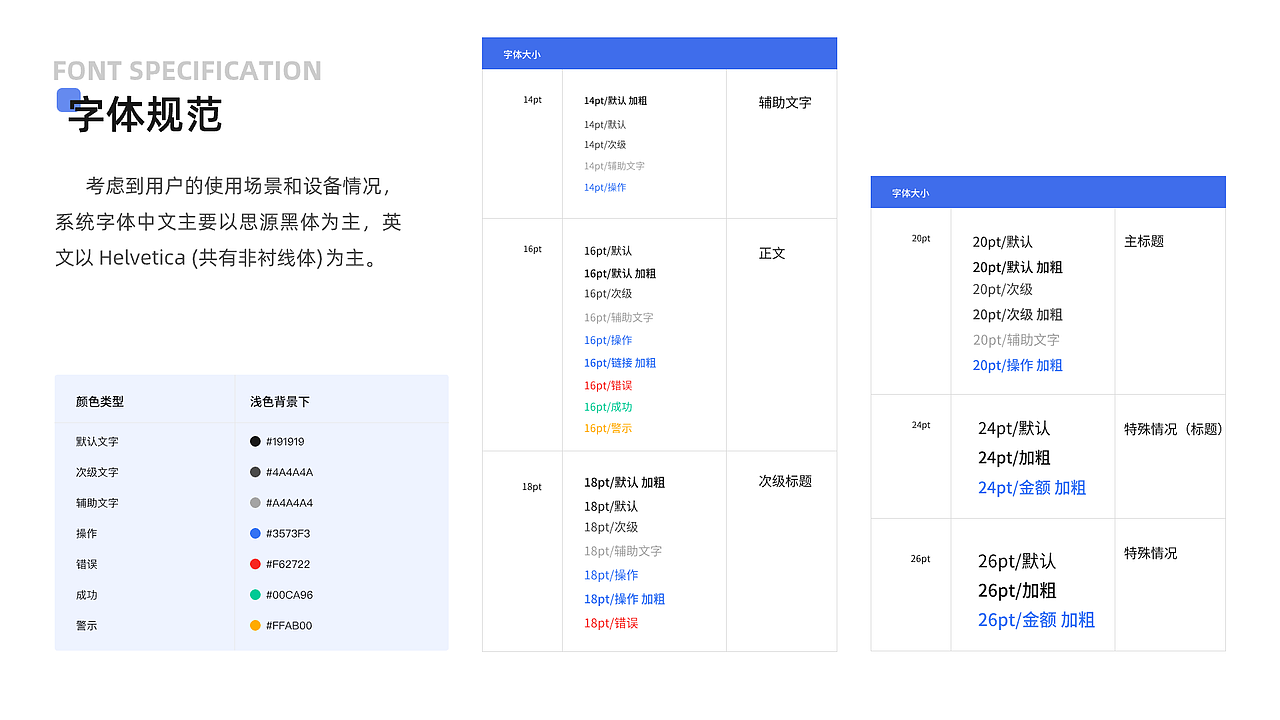
Task: Click the blue 14pt/操作 text
Action: [x=604, y=187]
